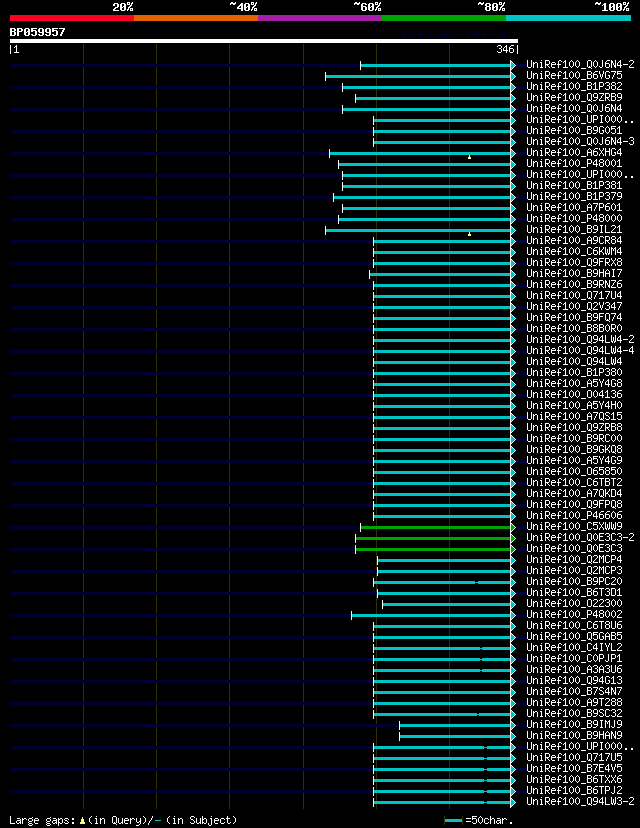Open hit UniRef100_Q0E3C3

pos(575,549)
